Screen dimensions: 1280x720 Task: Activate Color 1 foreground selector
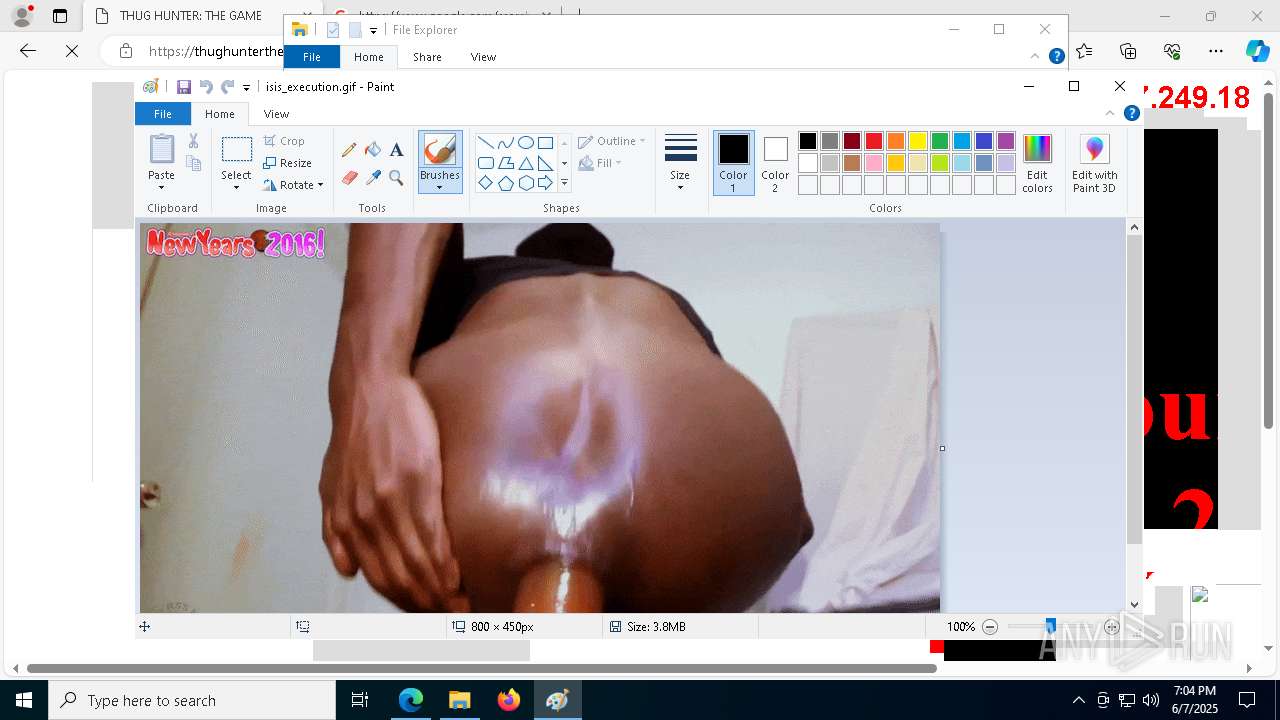tap(733, 162)
